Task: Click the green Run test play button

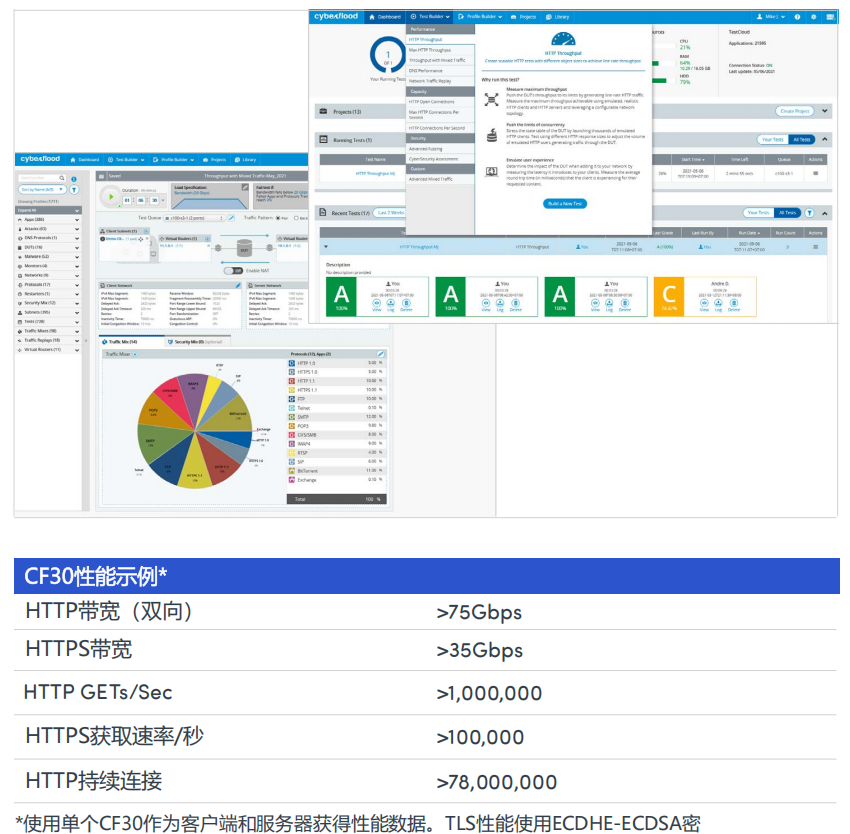Action: (112, 198)
